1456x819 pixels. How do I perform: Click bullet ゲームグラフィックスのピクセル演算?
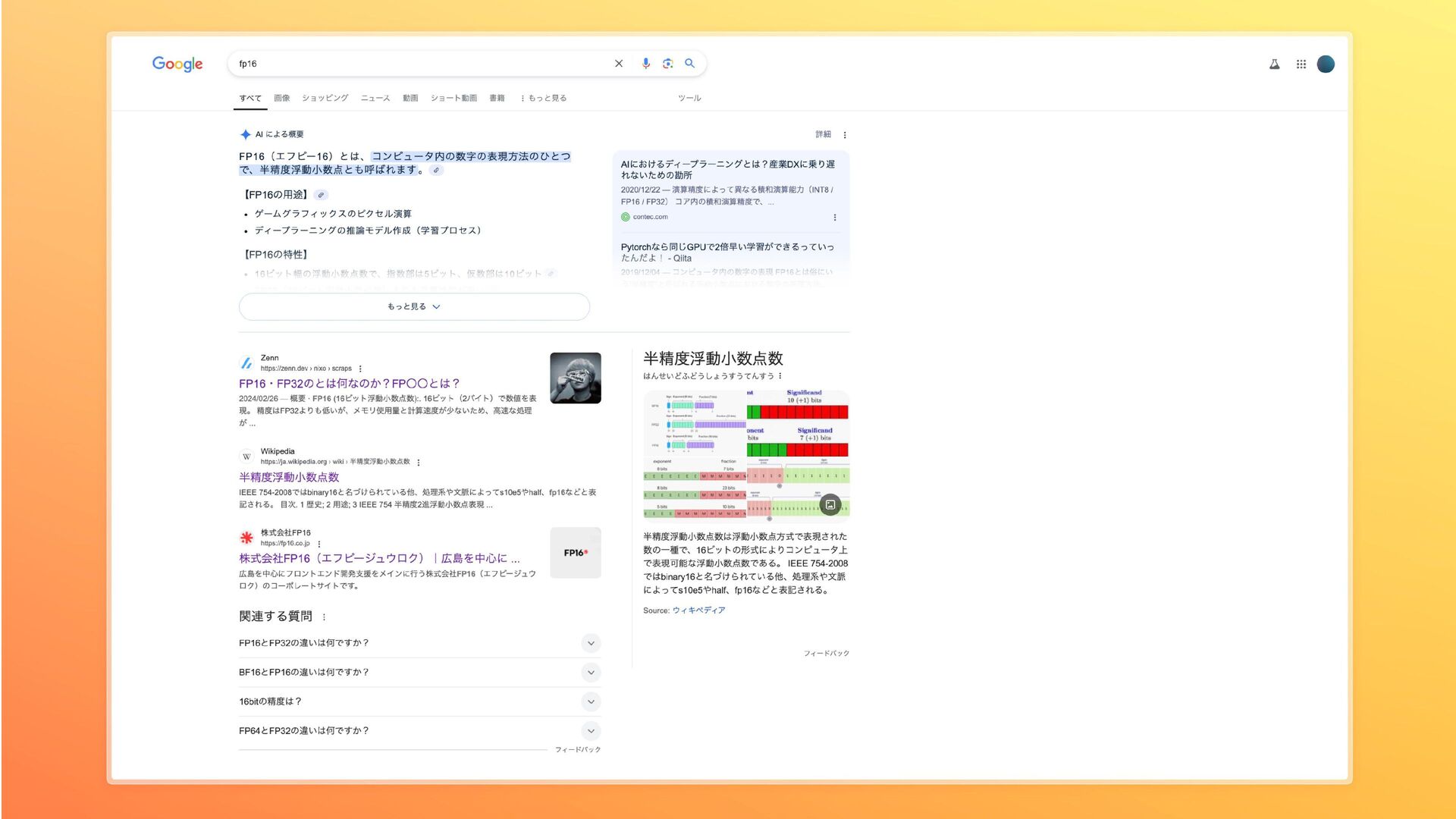click(x=333, y=214)
